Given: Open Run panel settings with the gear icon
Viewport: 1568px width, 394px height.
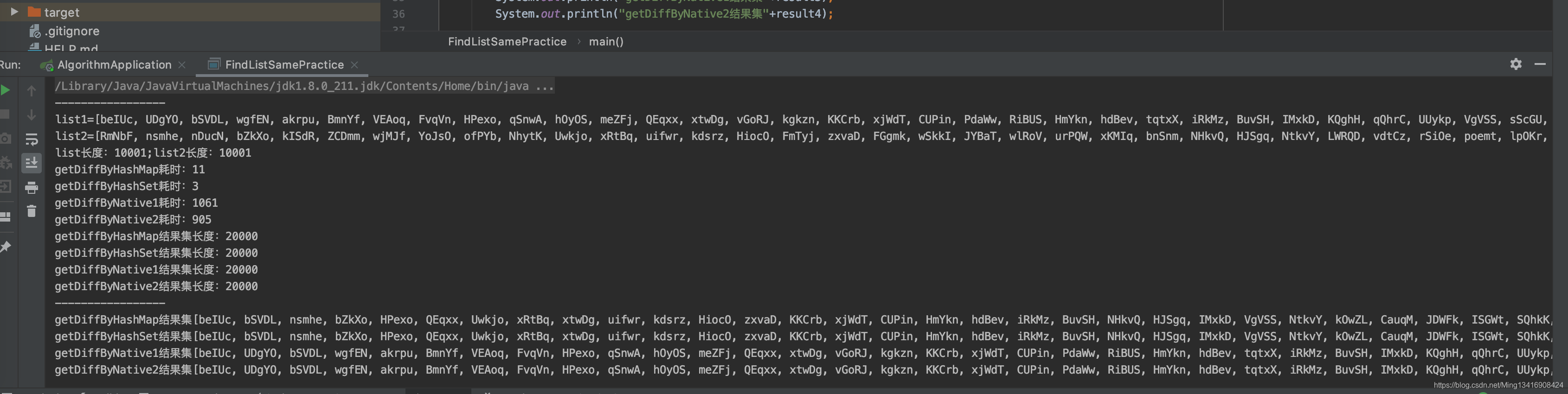Looking at the screenshot, I should coord(1516,64).
